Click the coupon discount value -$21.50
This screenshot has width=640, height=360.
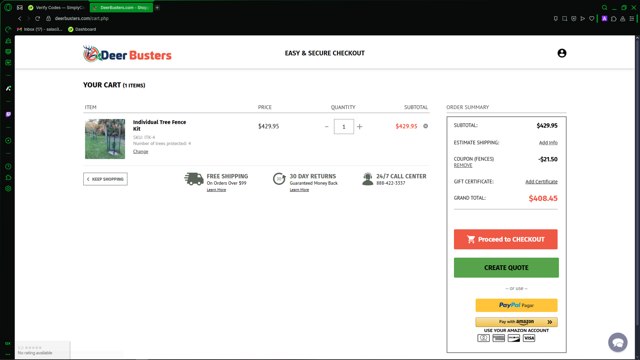coord(548,159)
